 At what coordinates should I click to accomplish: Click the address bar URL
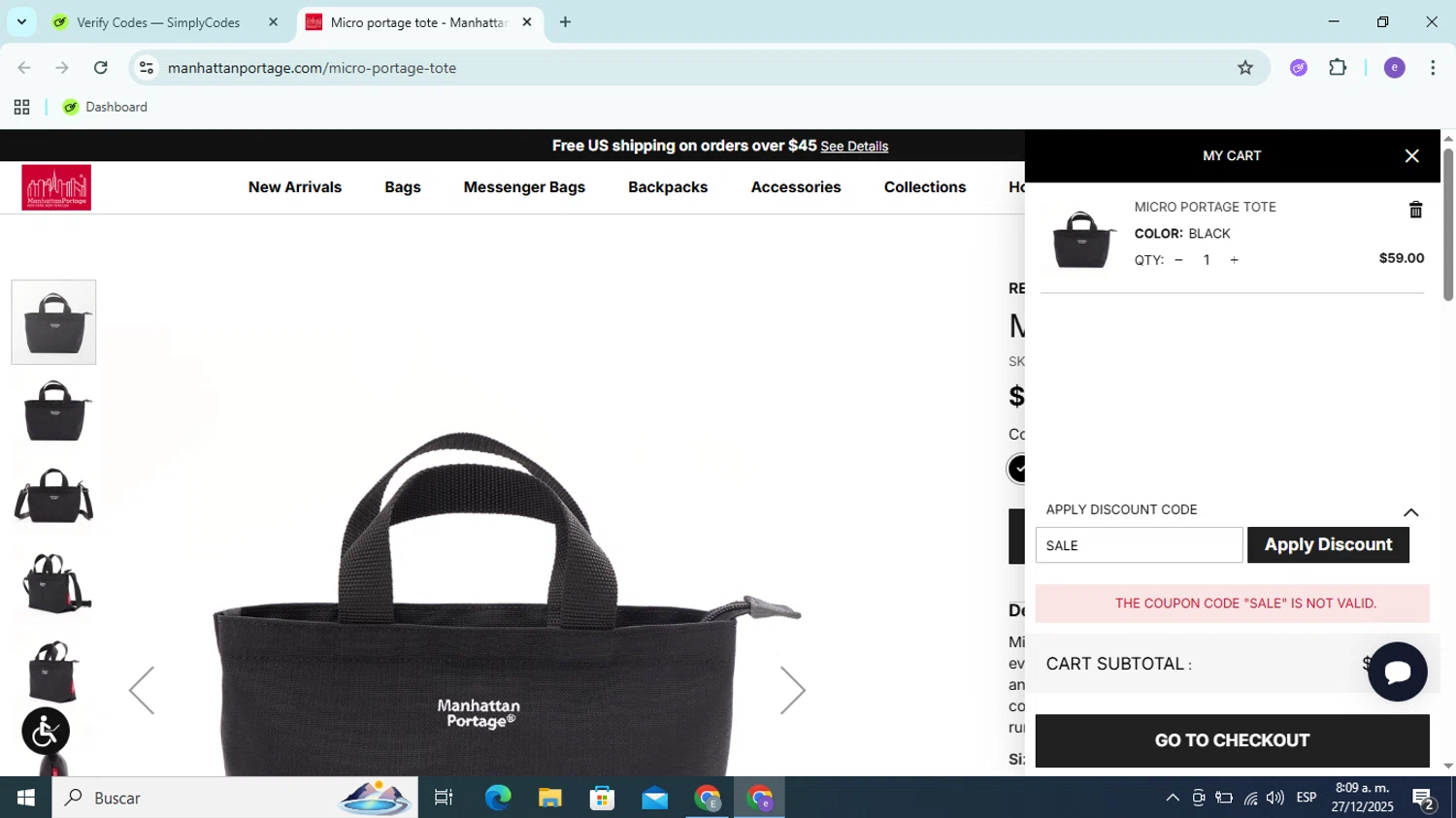pos(312,68)
